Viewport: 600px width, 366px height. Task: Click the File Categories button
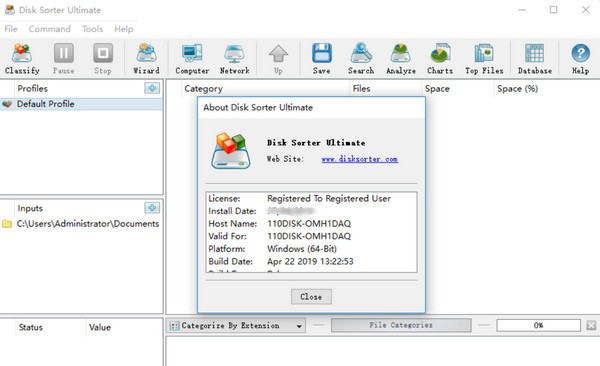[x=401, y=325]
